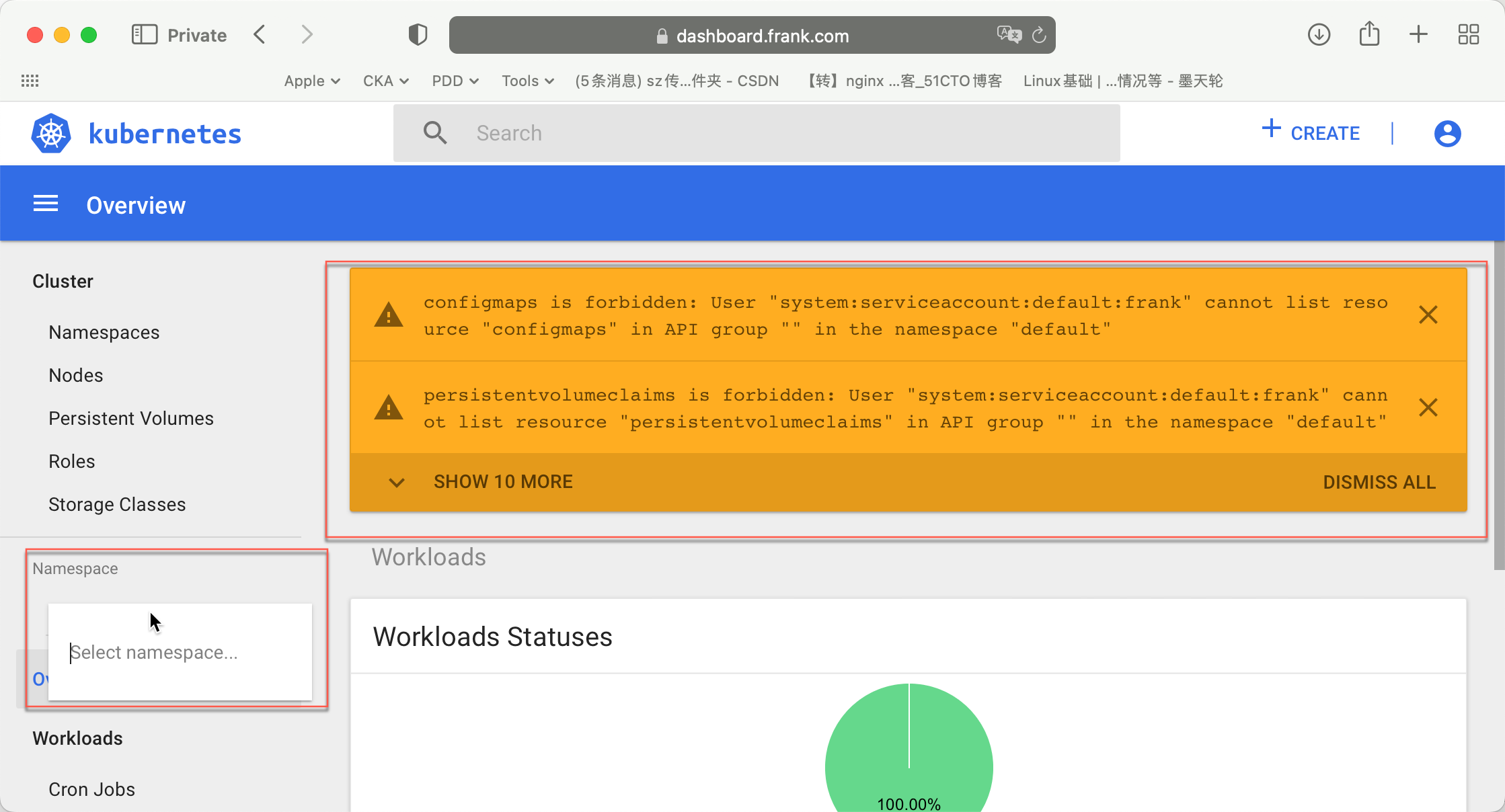Open the nginx 51CTO bookmark
The width and height of the screenshot is (1505, 812).
point(904,81)
